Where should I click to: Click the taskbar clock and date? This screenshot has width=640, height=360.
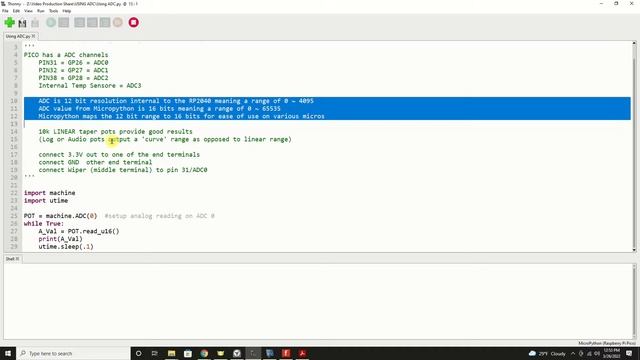pos(611,353)
